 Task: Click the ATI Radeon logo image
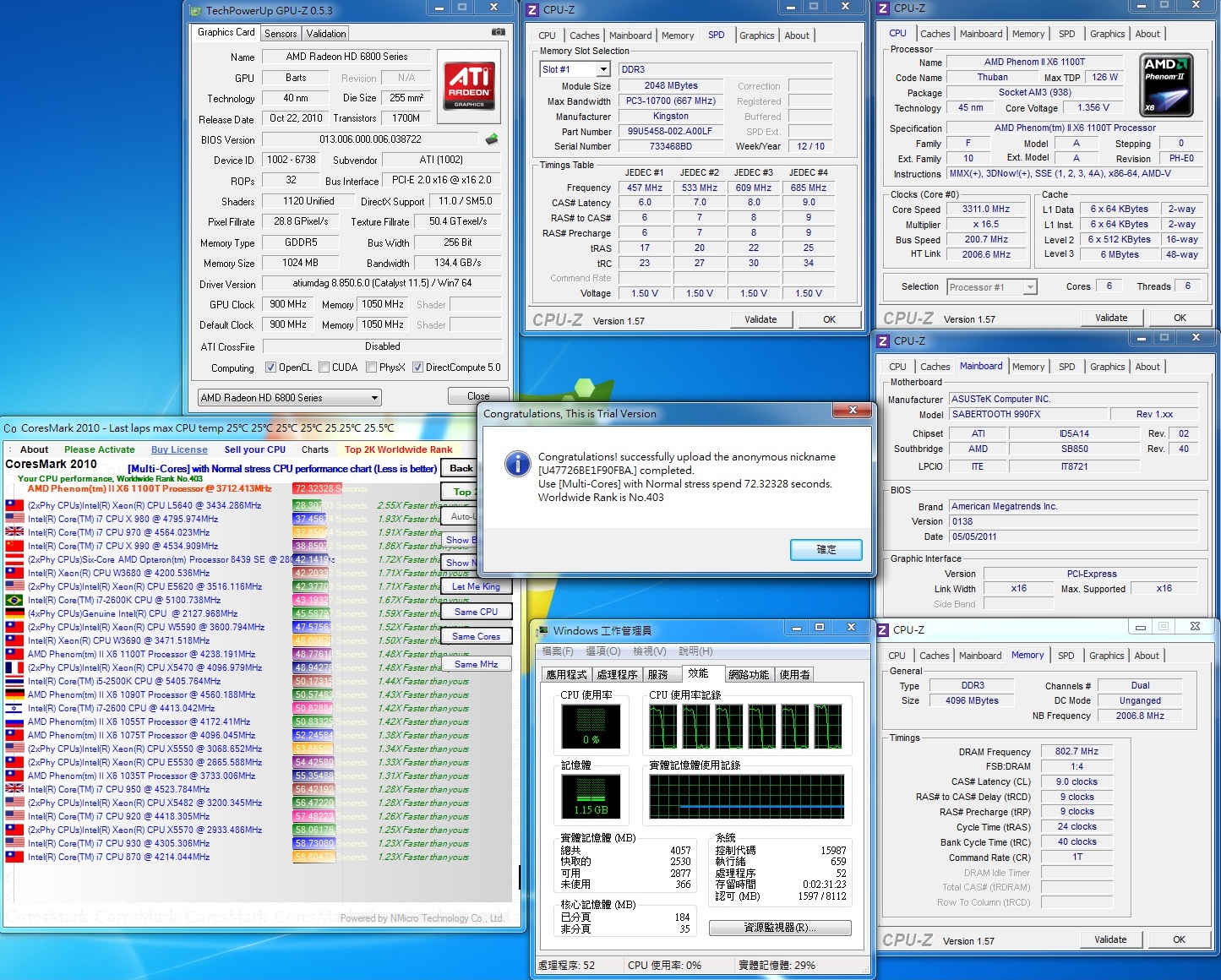click(x=469, y=85)
